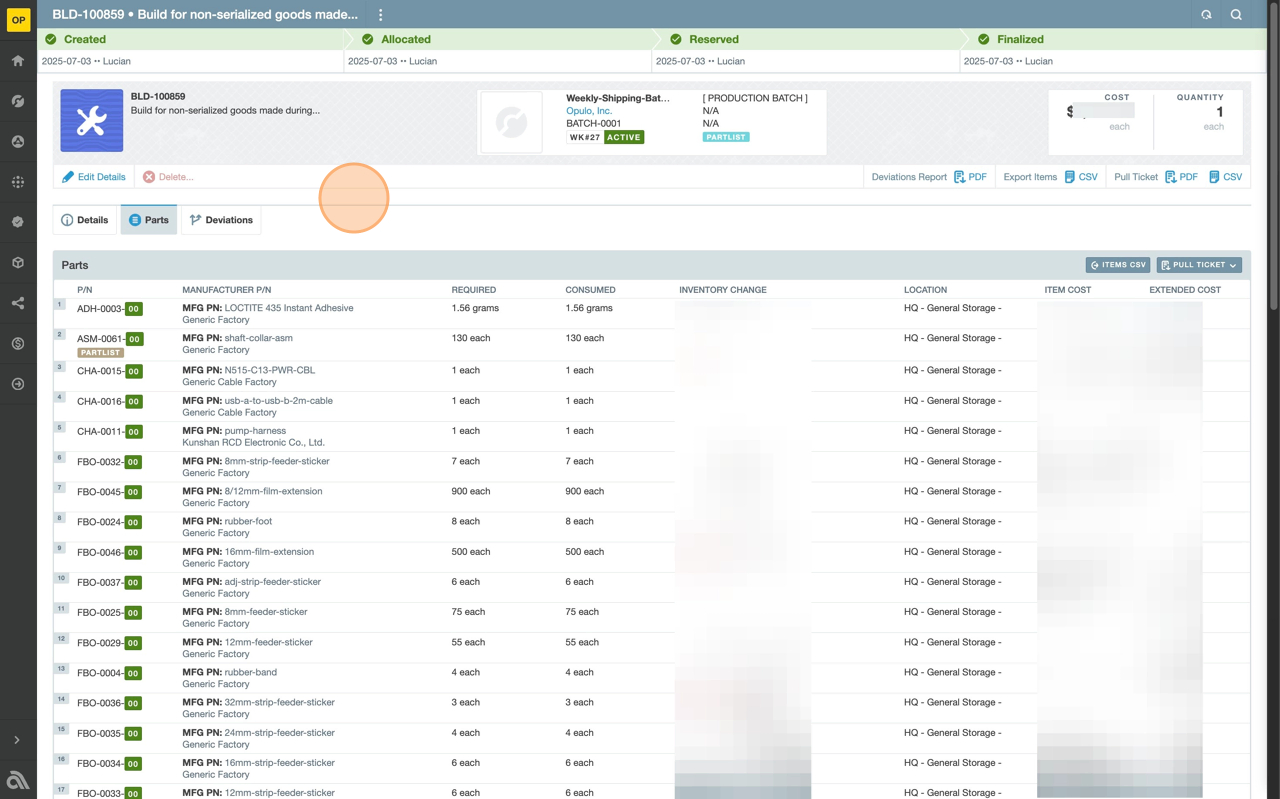Image resolution: width=1280 pixels, height=799 pixels.
Task: Click the Delete button
Action: click(x=168, y=177)
